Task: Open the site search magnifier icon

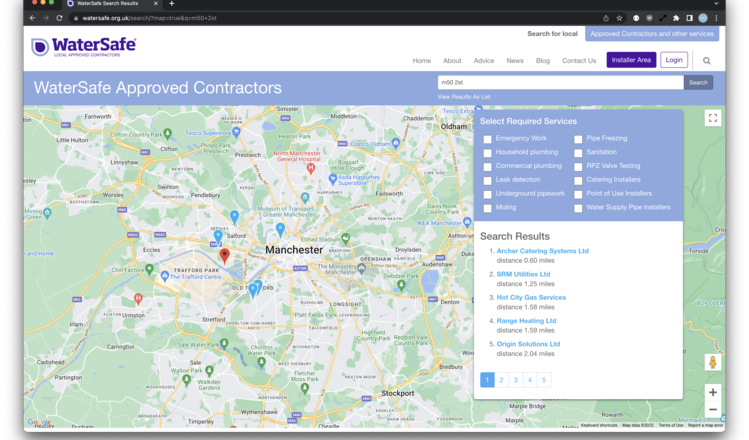Action: coord(706,60)
